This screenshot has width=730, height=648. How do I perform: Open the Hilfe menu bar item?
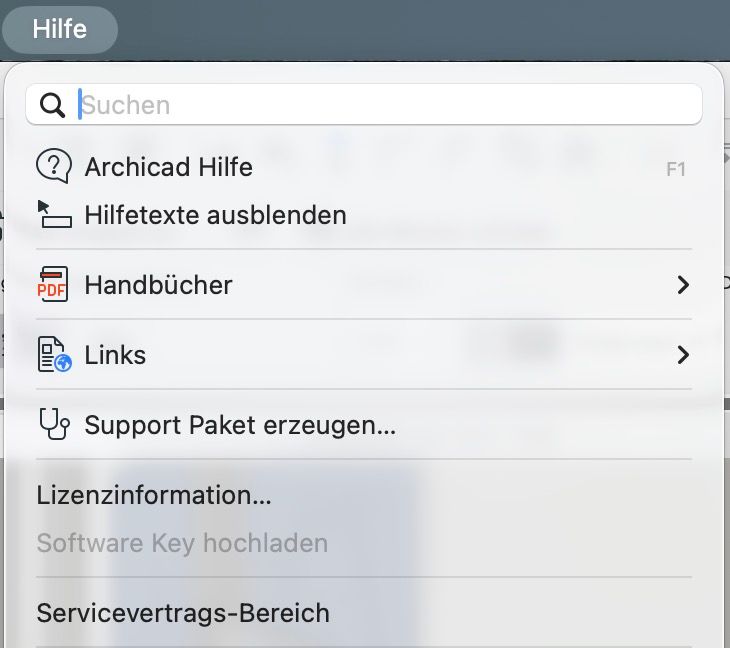click(x=60, y=29)
